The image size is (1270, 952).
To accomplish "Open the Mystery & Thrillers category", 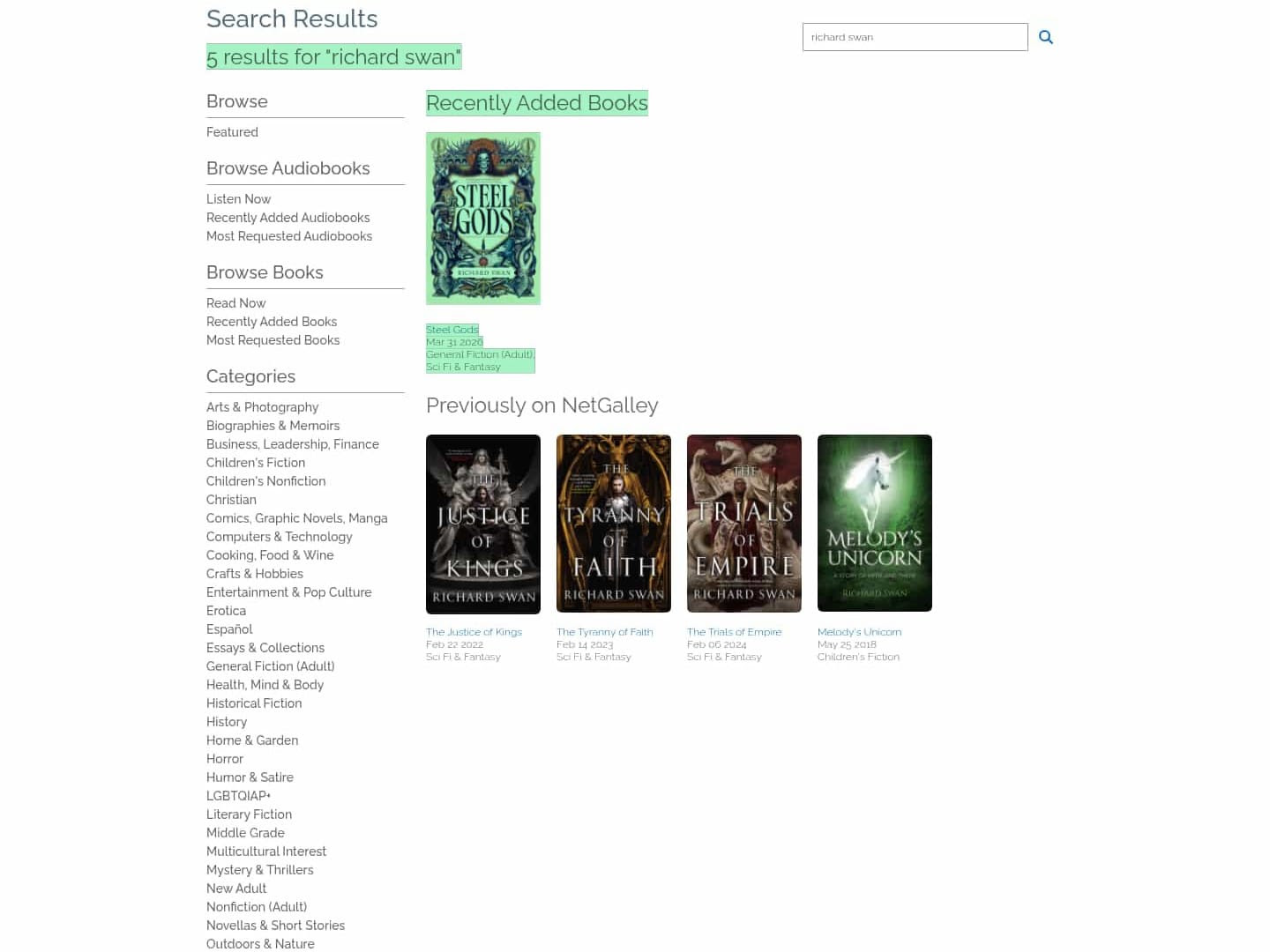I will [x=259, y=870].
